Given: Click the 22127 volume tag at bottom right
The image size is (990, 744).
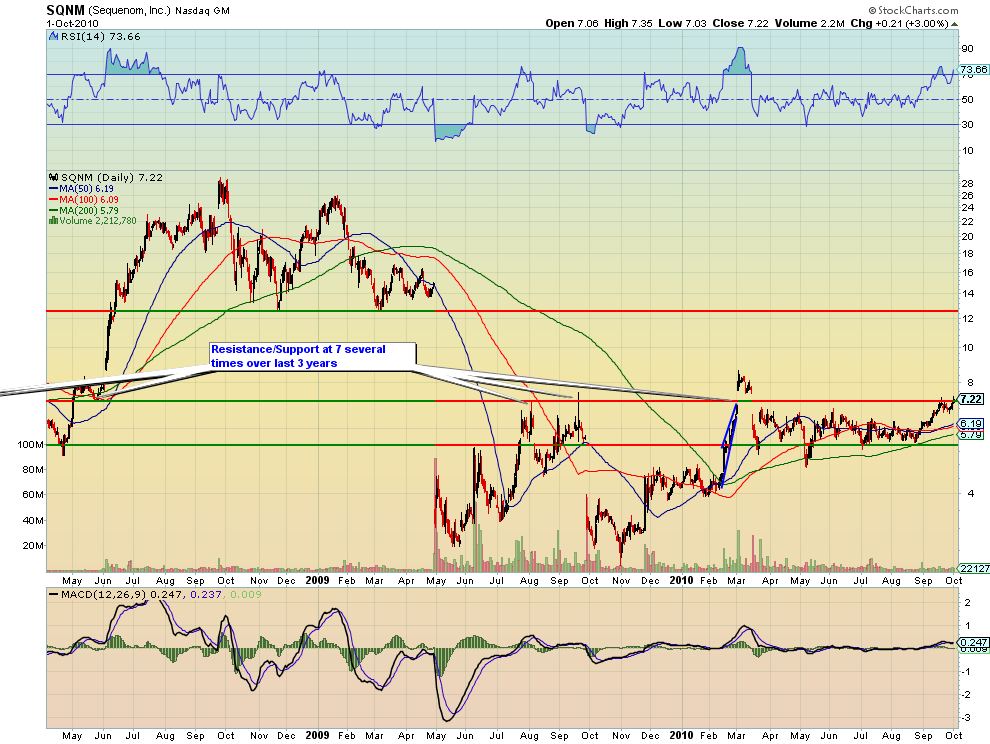Looking at the screenshot, I should click(x=974, y=568).
